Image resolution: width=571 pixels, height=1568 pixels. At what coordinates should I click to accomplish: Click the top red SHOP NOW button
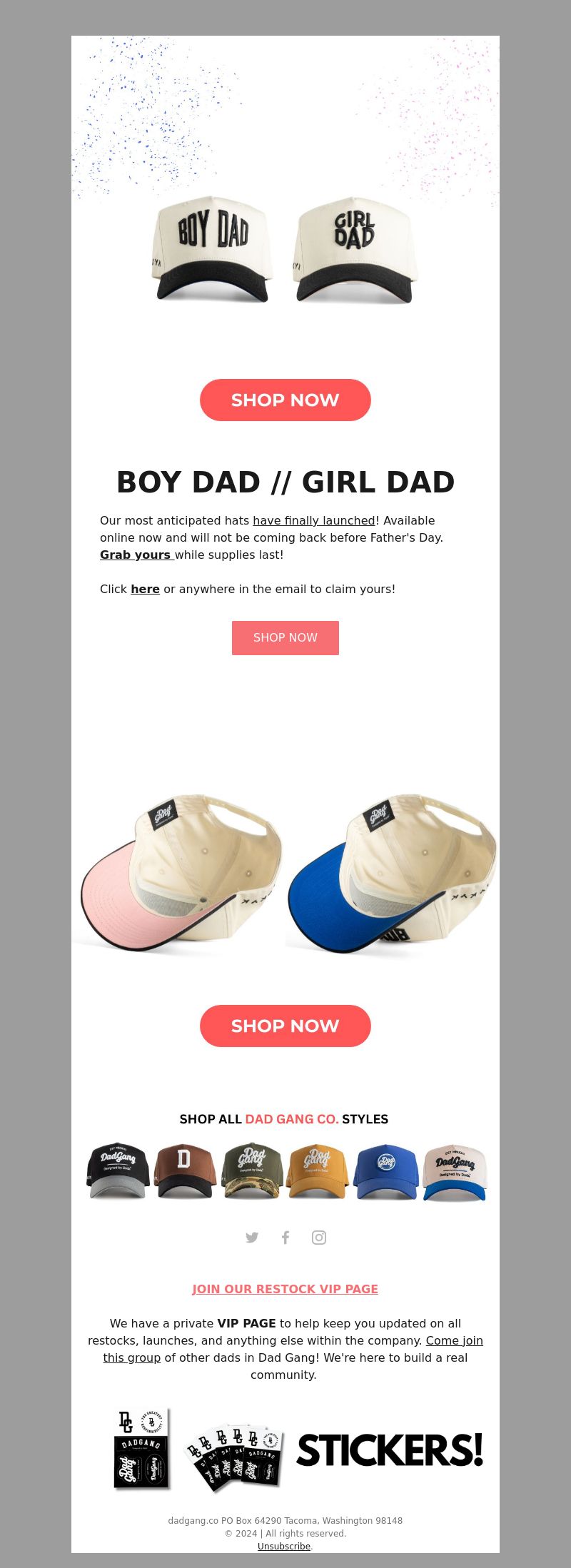(x=285, y=400)
